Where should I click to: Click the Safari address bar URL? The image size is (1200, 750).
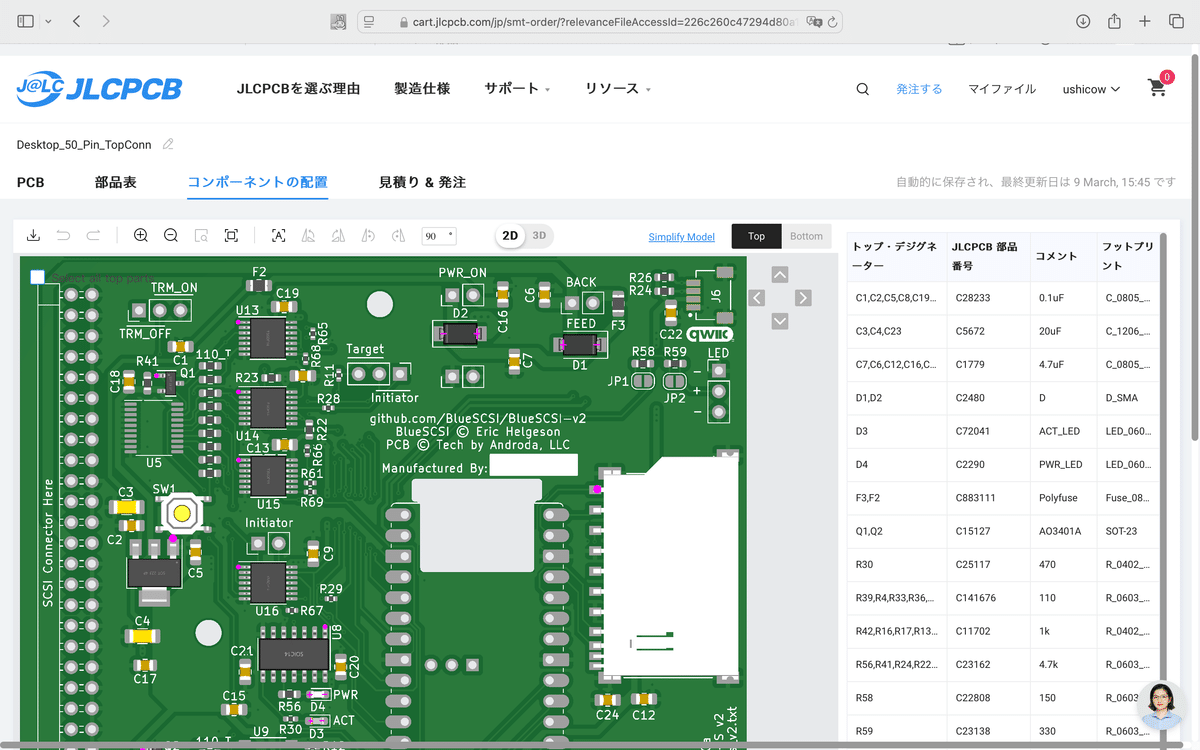[x=604, y=21]
